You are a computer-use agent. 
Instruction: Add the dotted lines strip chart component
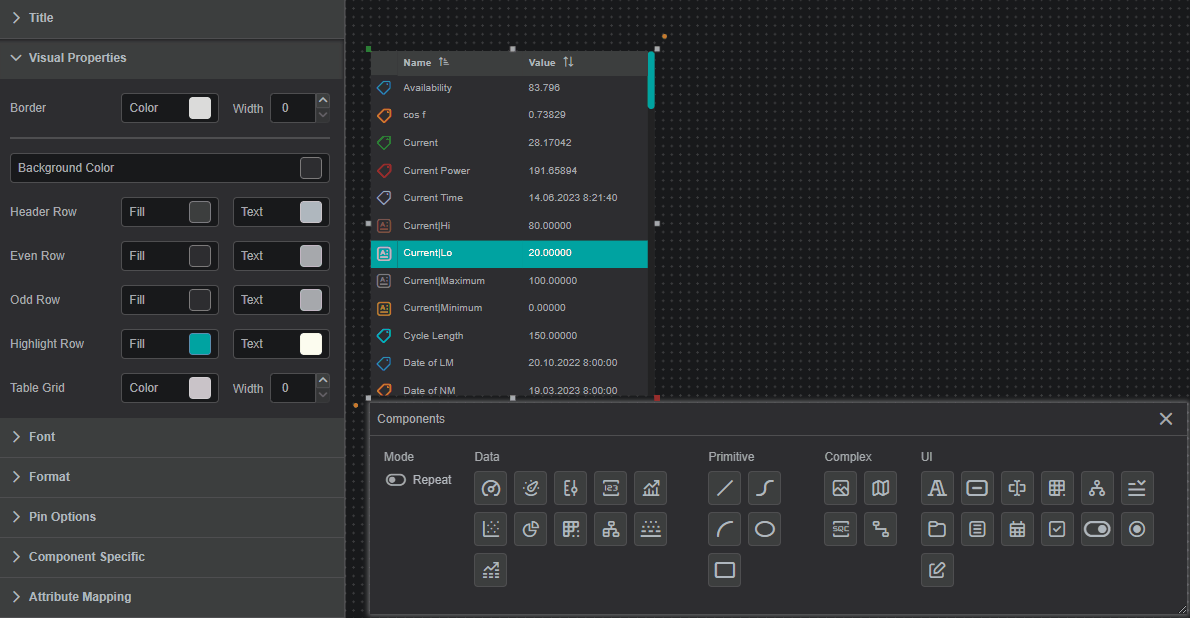tap(650, 529)
